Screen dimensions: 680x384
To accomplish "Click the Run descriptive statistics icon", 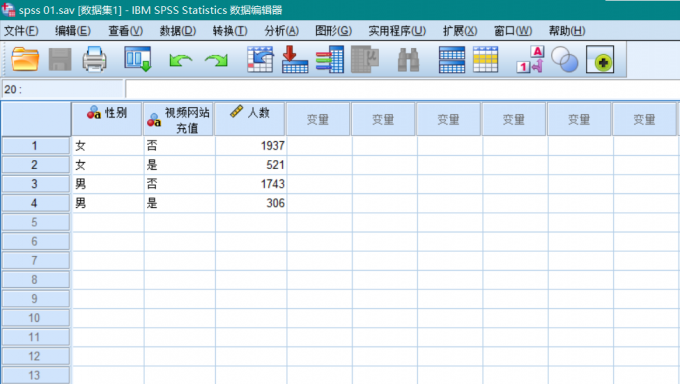I will (x=365, y=59).
